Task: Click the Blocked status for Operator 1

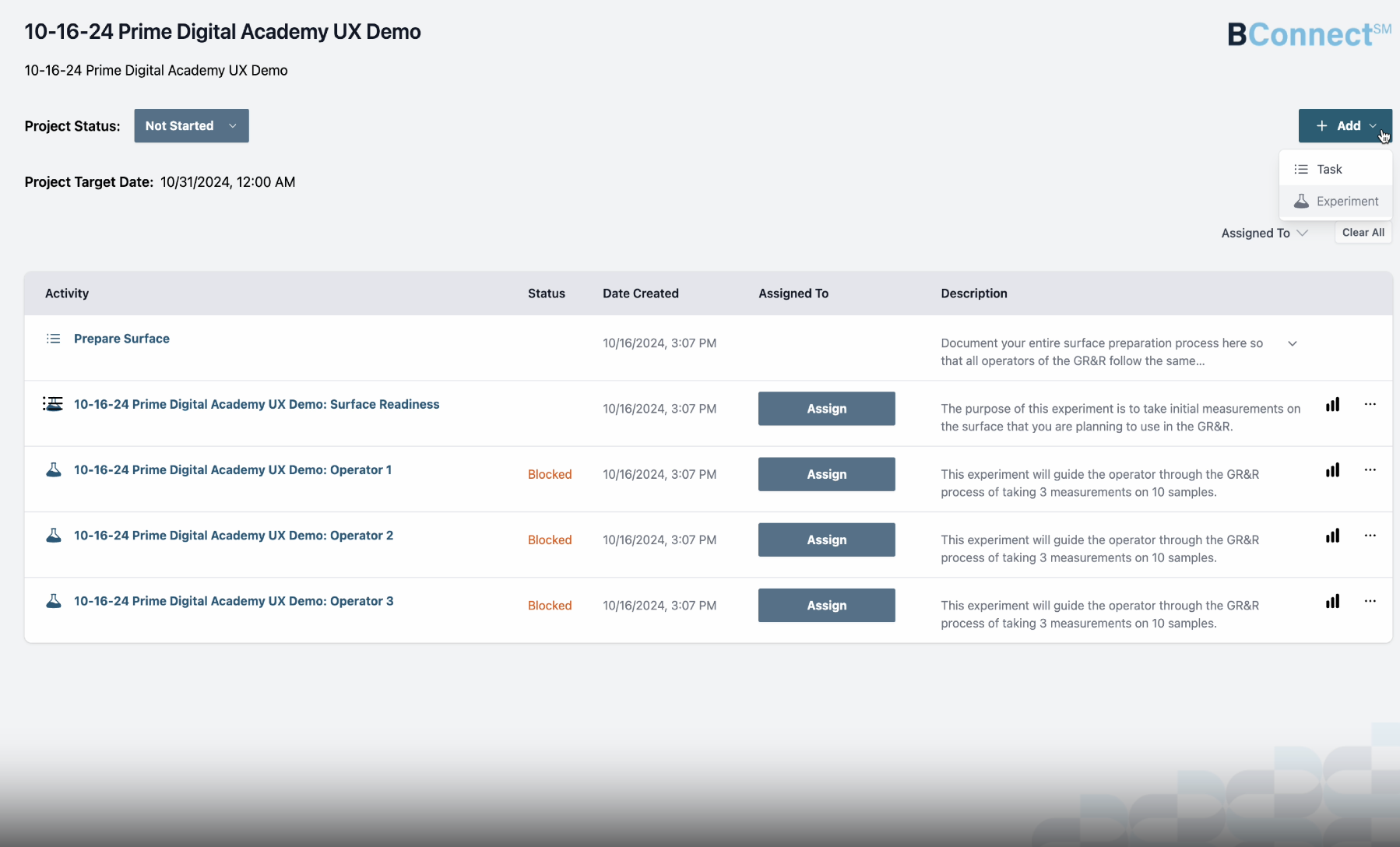Action: (550, 474)
